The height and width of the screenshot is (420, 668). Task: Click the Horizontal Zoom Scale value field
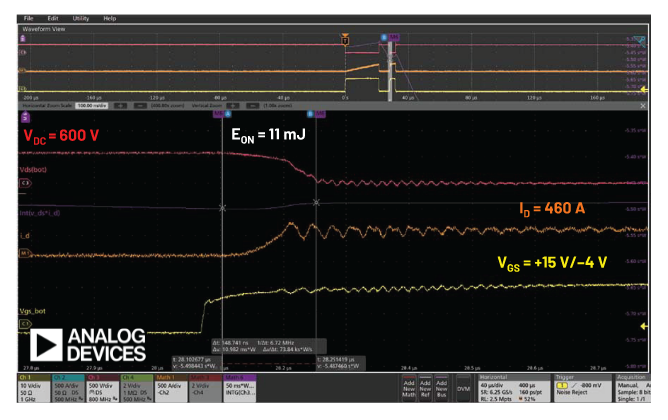tap(92, 103)
